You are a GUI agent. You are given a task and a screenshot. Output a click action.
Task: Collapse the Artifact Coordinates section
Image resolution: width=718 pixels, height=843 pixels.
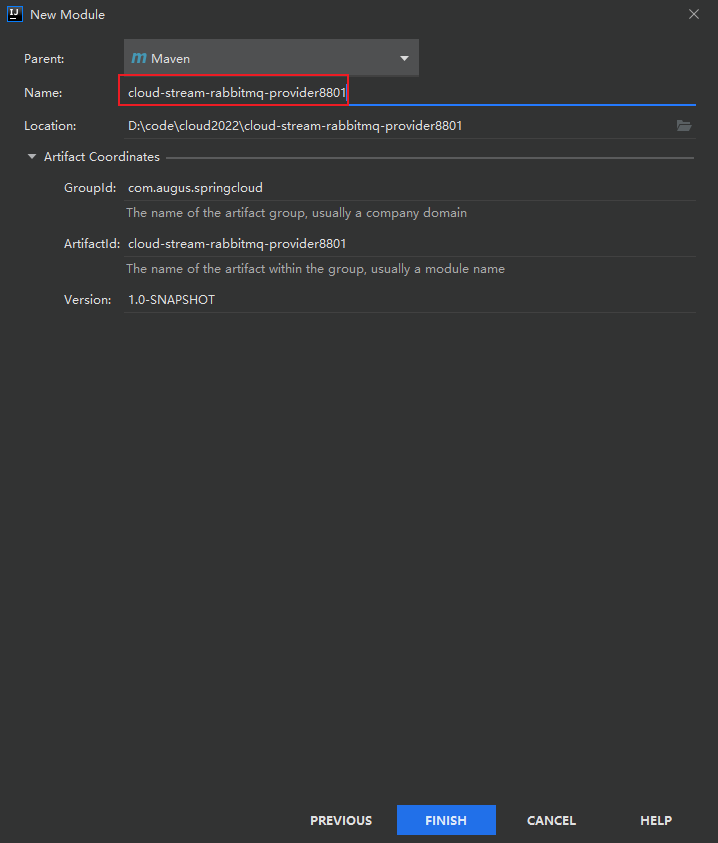pos(32,156)
